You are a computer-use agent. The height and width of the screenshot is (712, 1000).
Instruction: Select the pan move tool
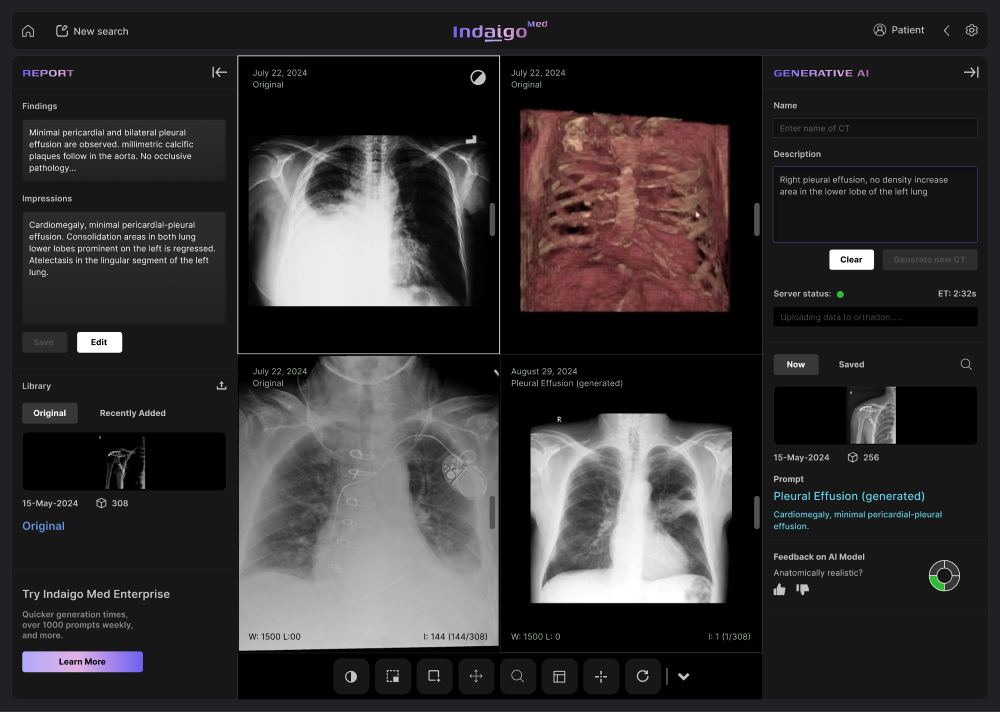[476, 677]
